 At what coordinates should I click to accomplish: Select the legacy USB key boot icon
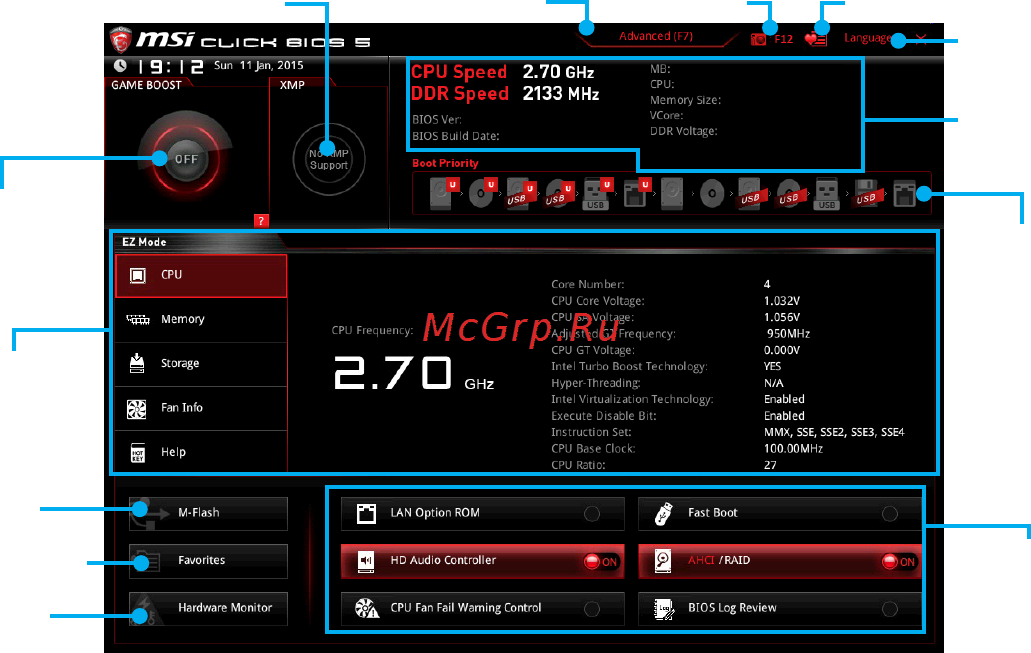827,194
